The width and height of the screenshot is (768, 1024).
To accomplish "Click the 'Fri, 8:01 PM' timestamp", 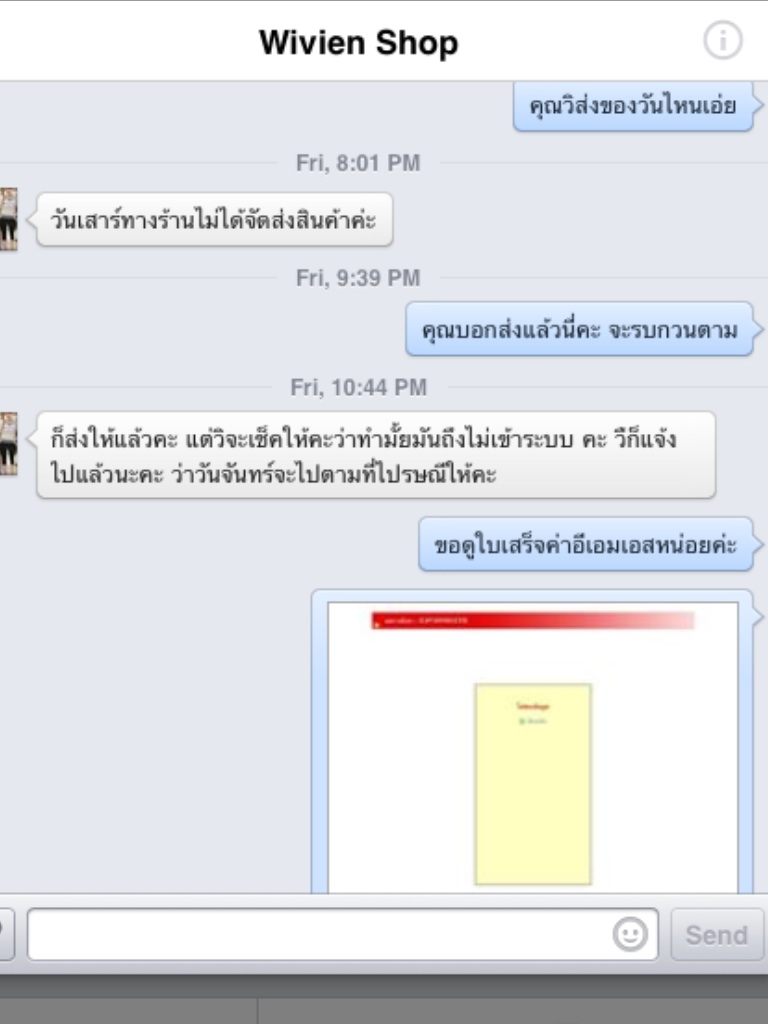I will pos(358,163).
